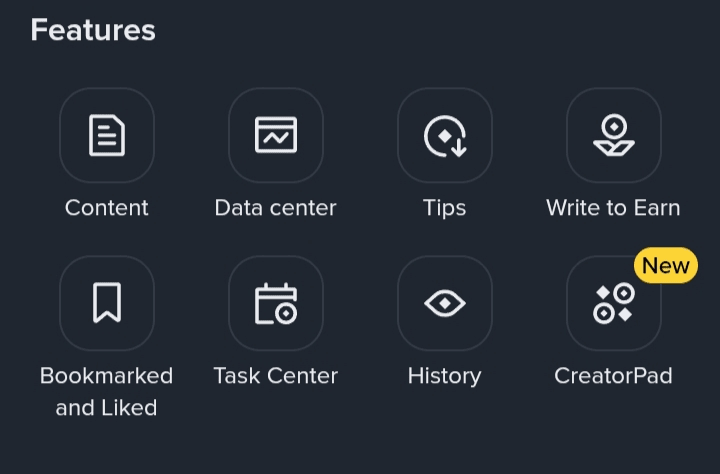Open the Content document icon

coord(107,135)
